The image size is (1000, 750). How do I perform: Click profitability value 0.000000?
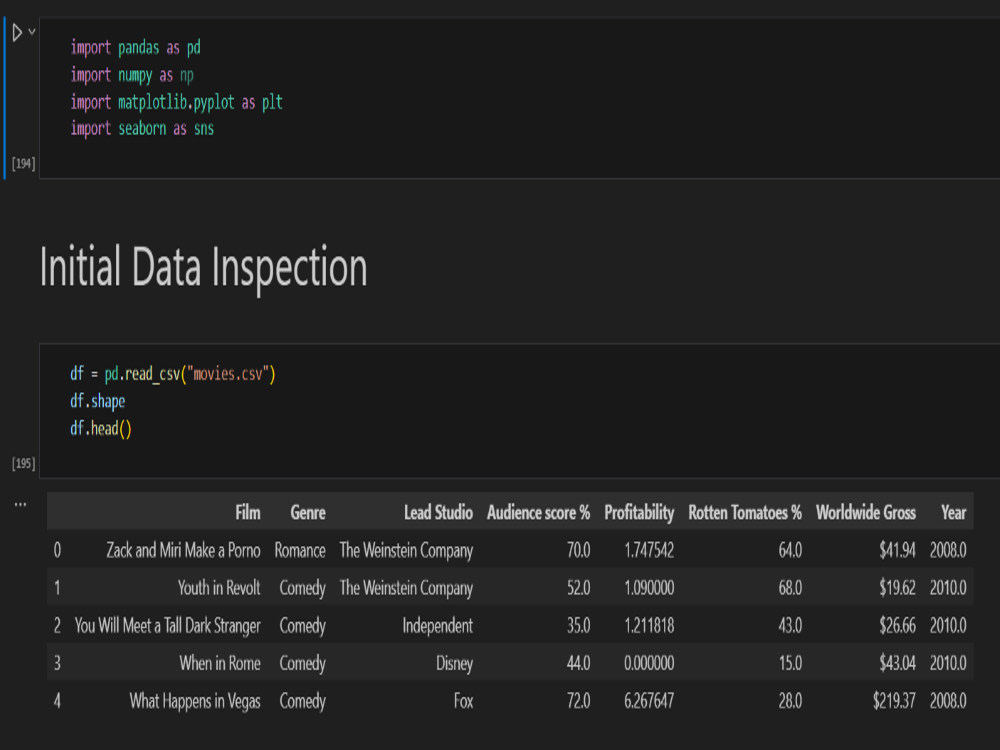(649, 663)
